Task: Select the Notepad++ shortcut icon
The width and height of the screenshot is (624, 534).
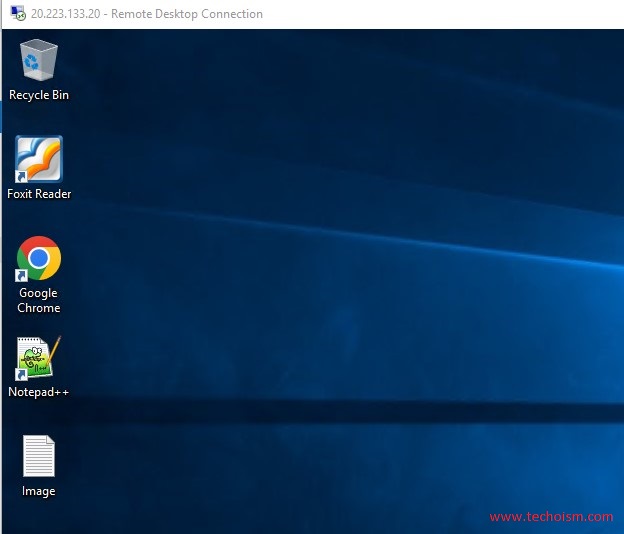Action: [x=39, y=357]
